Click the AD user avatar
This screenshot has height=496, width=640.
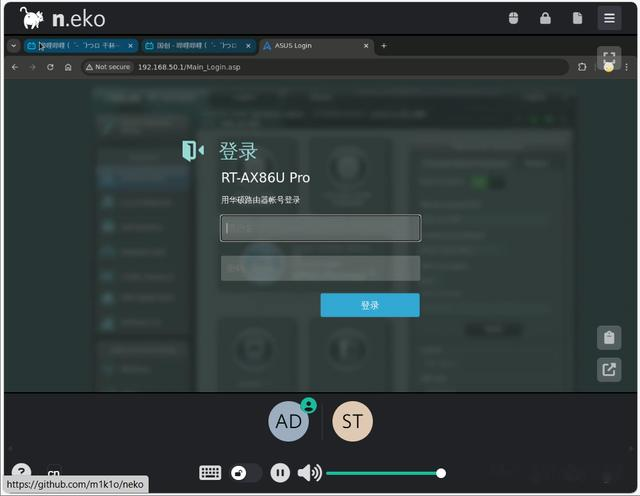(289, 421)
